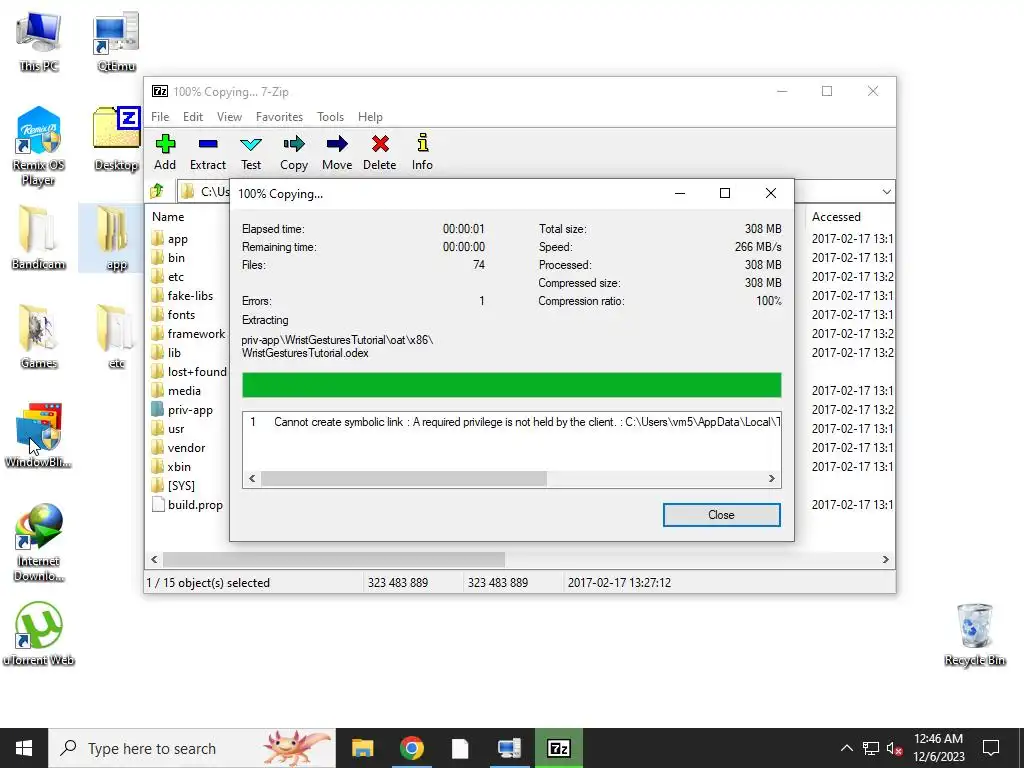
Task: Select QtEmu desktop shortcut
Action: [116, 40]
